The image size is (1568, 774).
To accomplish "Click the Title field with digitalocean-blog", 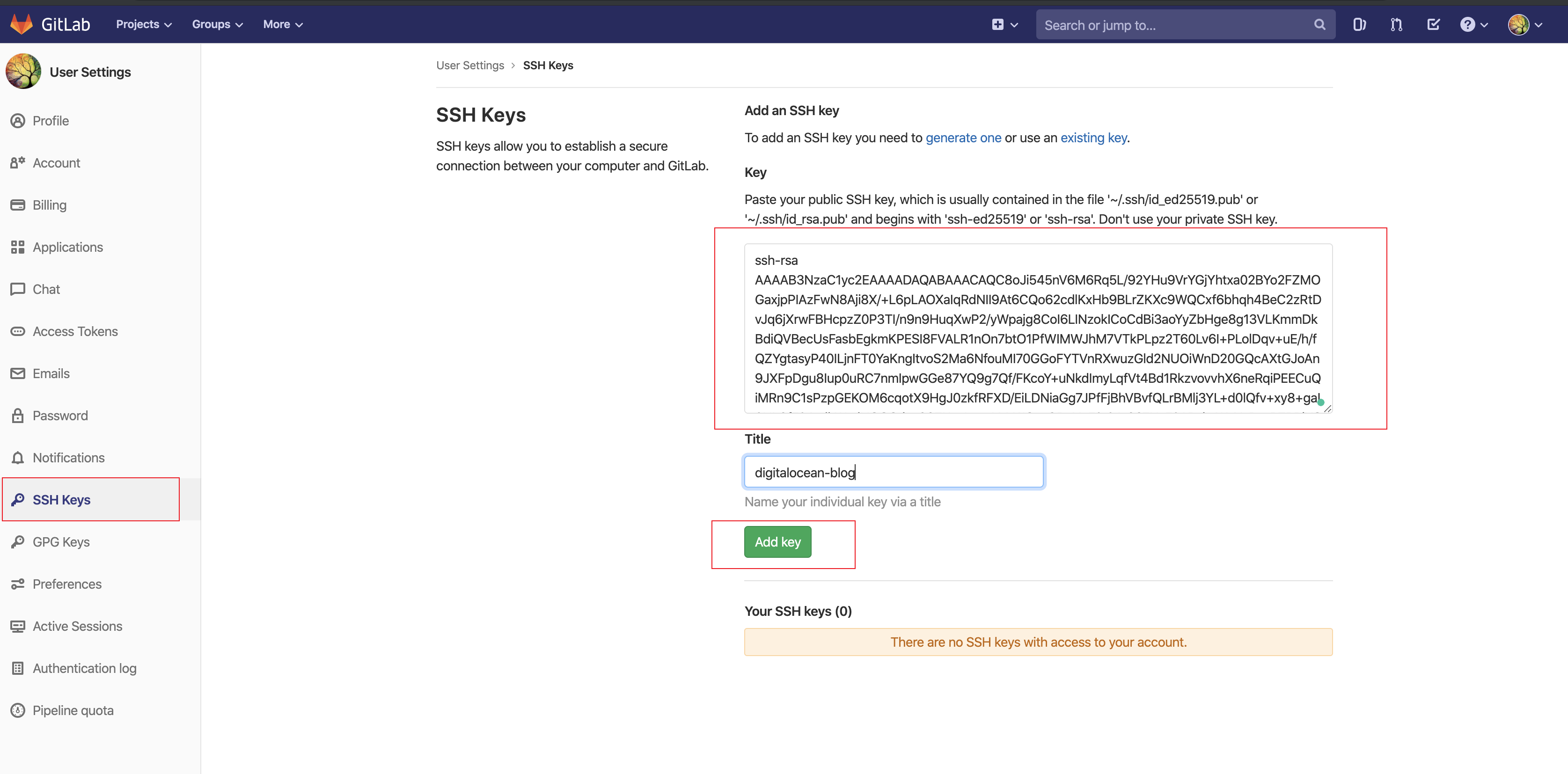I will pos(893,472).
